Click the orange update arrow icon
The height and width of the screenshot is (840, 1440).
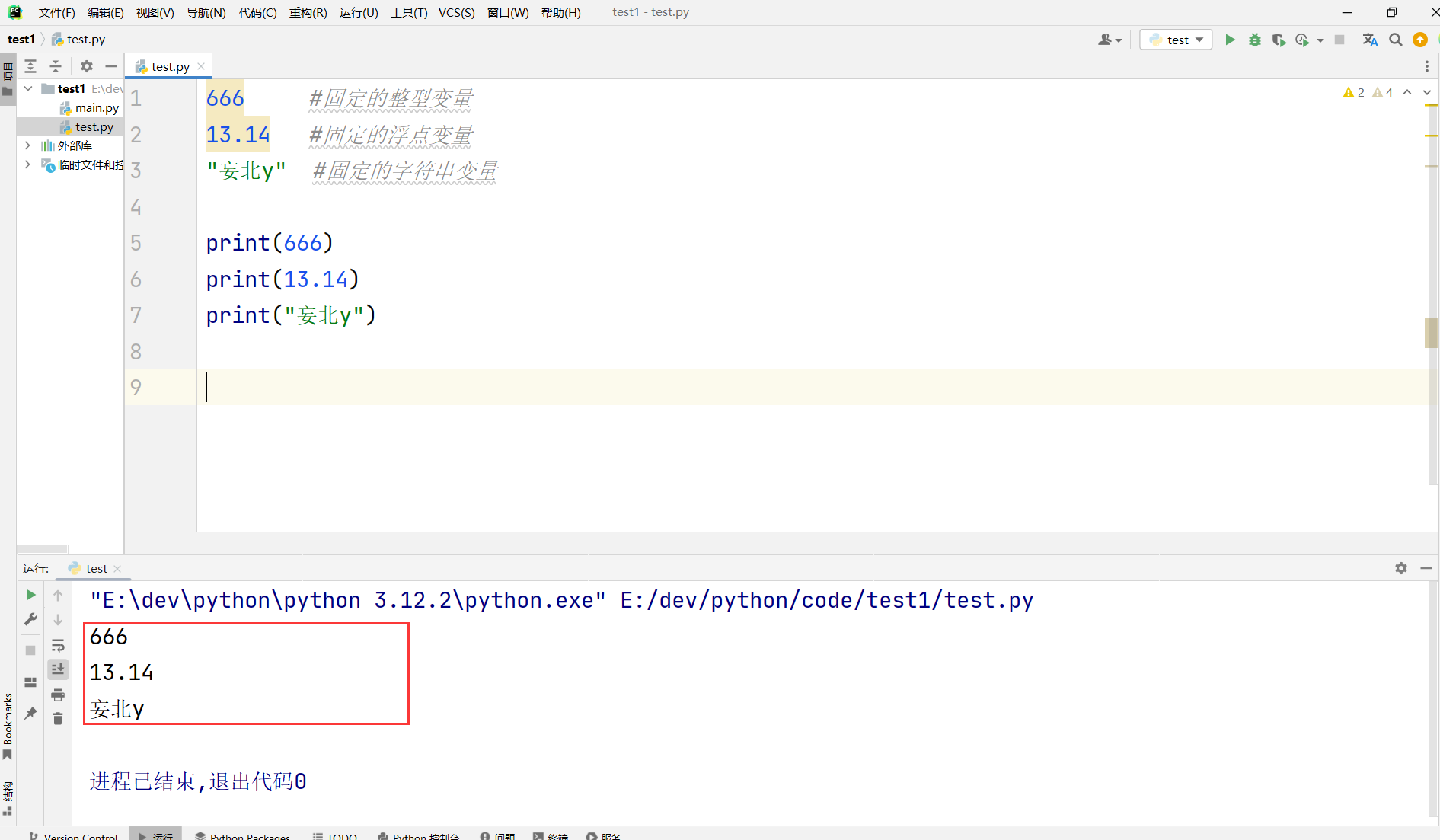pos(1420,40)
